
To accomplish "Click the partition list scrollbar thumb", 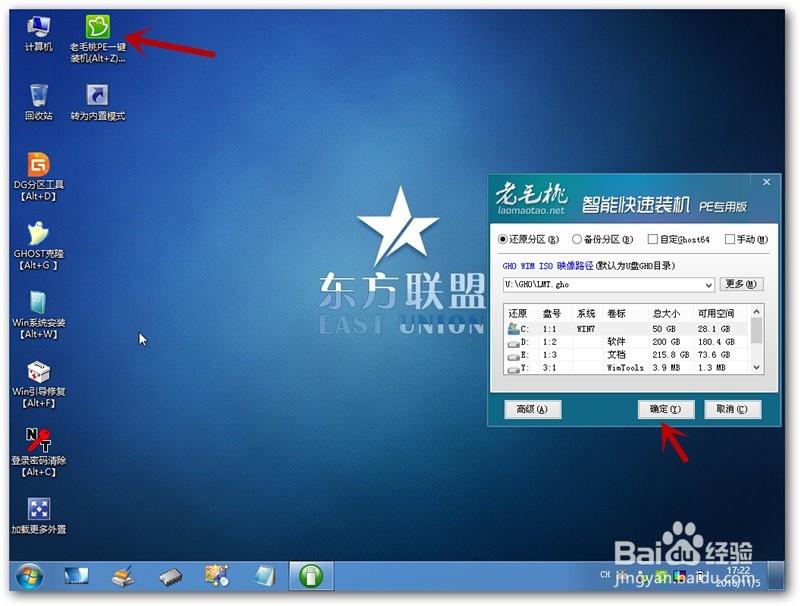I will pos(757,331).
